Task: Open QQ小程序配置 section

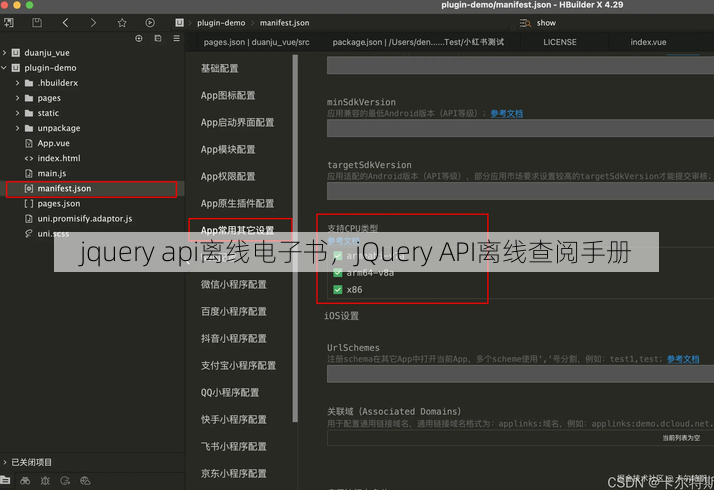Action: click(230, 393)
